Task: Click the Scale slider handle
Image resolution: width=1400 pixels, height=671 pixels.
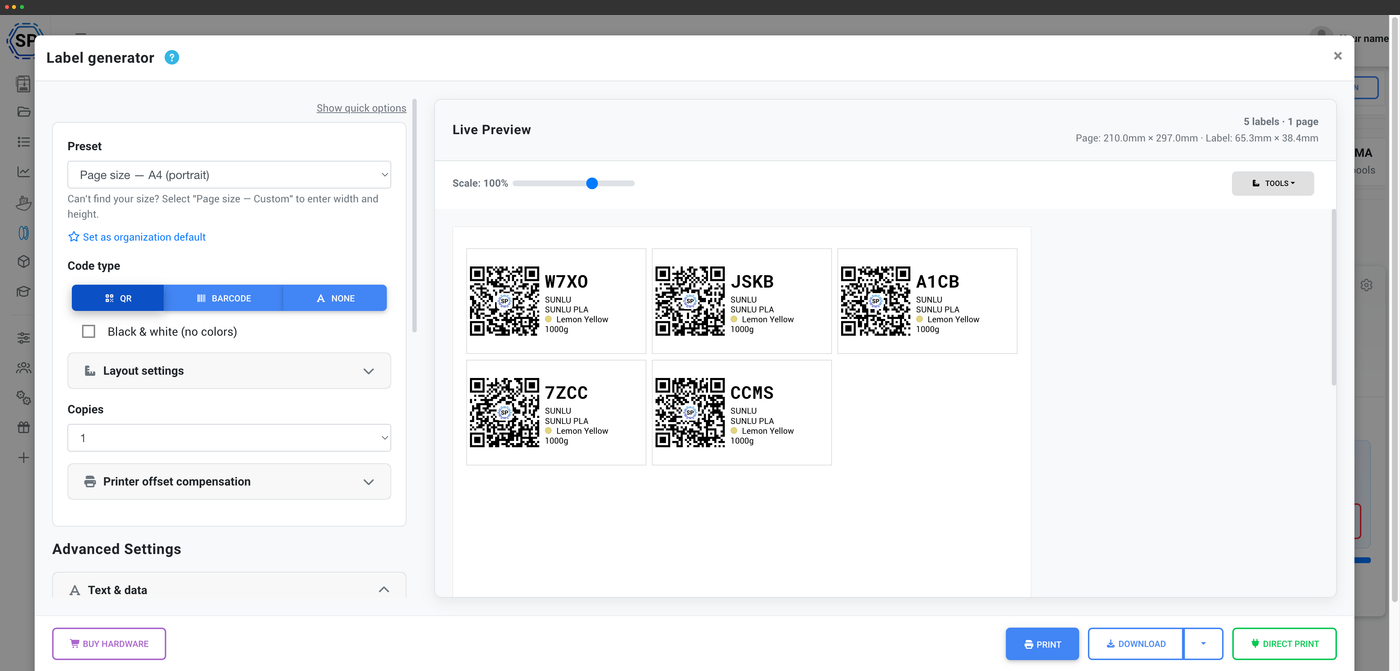Action: tap(592, 183)
